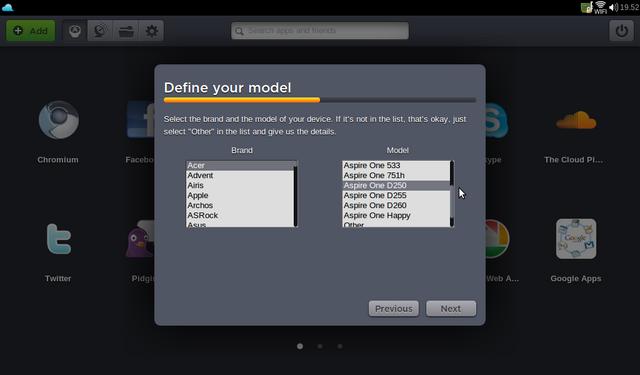The image size is (640, 375).
Task: Open the social stream radar icon
Action: [x=100, y=31]
